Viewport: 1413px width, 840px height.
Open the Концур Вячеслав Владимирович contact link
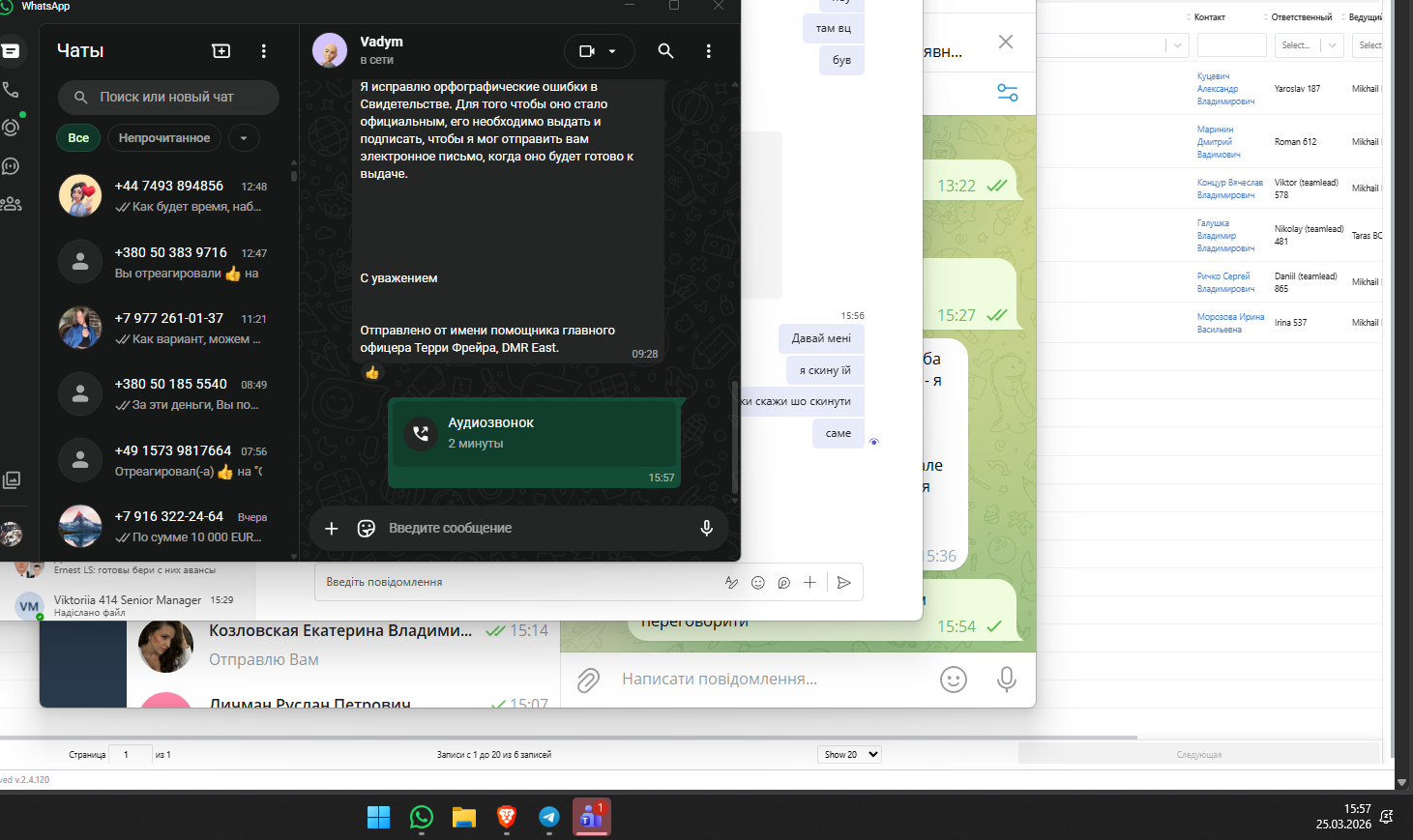click(1230, 188)
